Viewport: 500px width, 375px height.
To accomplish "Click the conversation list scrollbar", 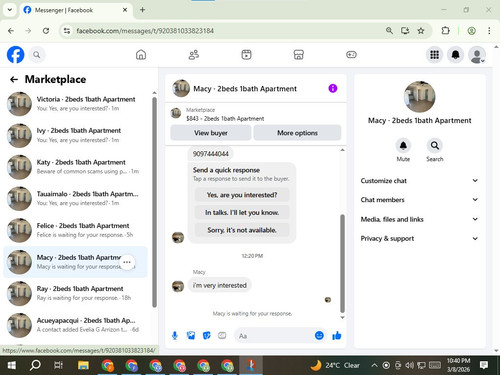I will point(154,202).
